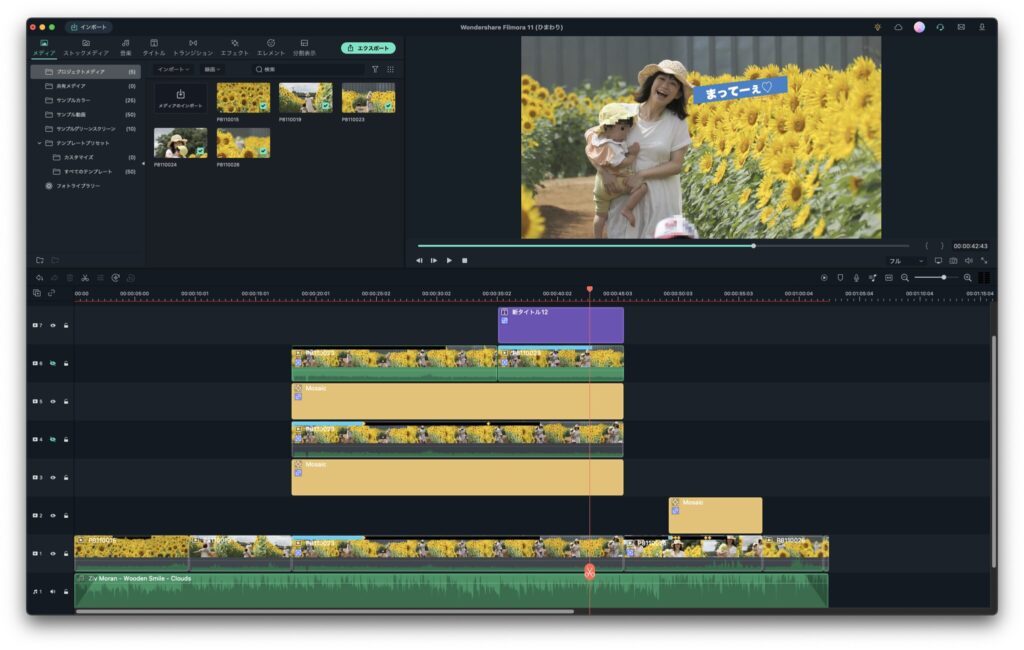
Task: Click the green エクスポート button
Action: [x=367, y=48]
